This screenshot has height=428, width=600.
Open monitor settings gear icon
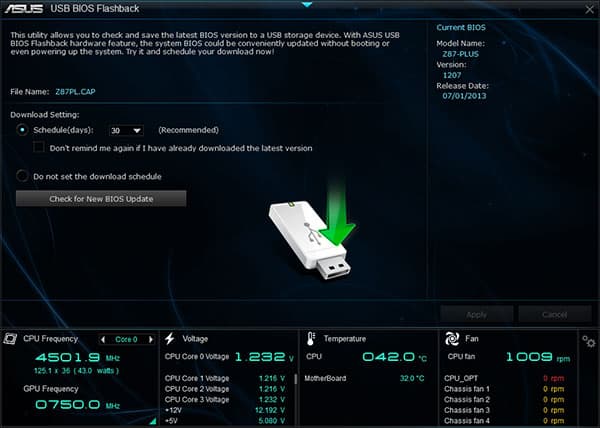589,341
